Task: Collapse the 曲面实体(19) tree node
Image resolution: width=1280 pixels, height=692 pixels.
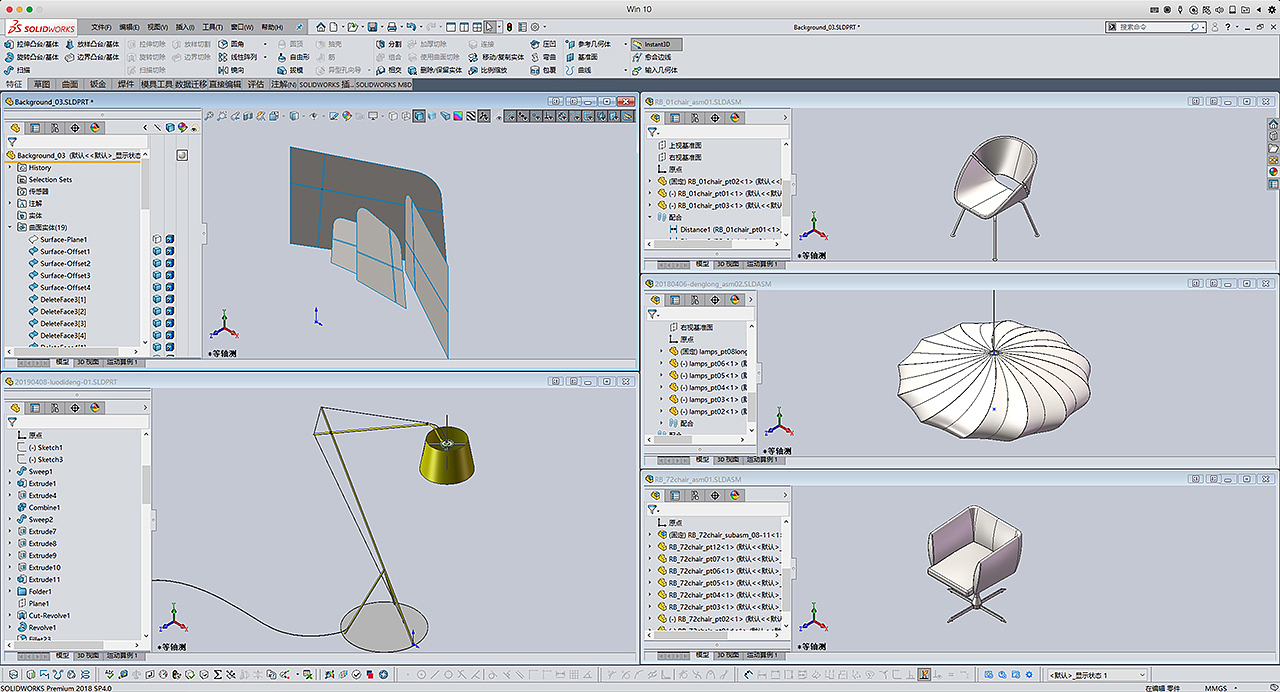Action: point(10,228)
